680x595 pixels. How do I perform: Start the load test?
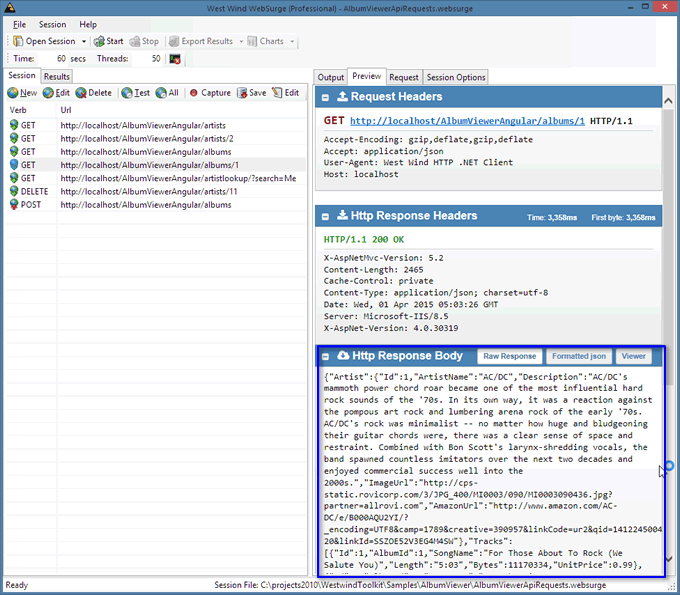[108, 41]
